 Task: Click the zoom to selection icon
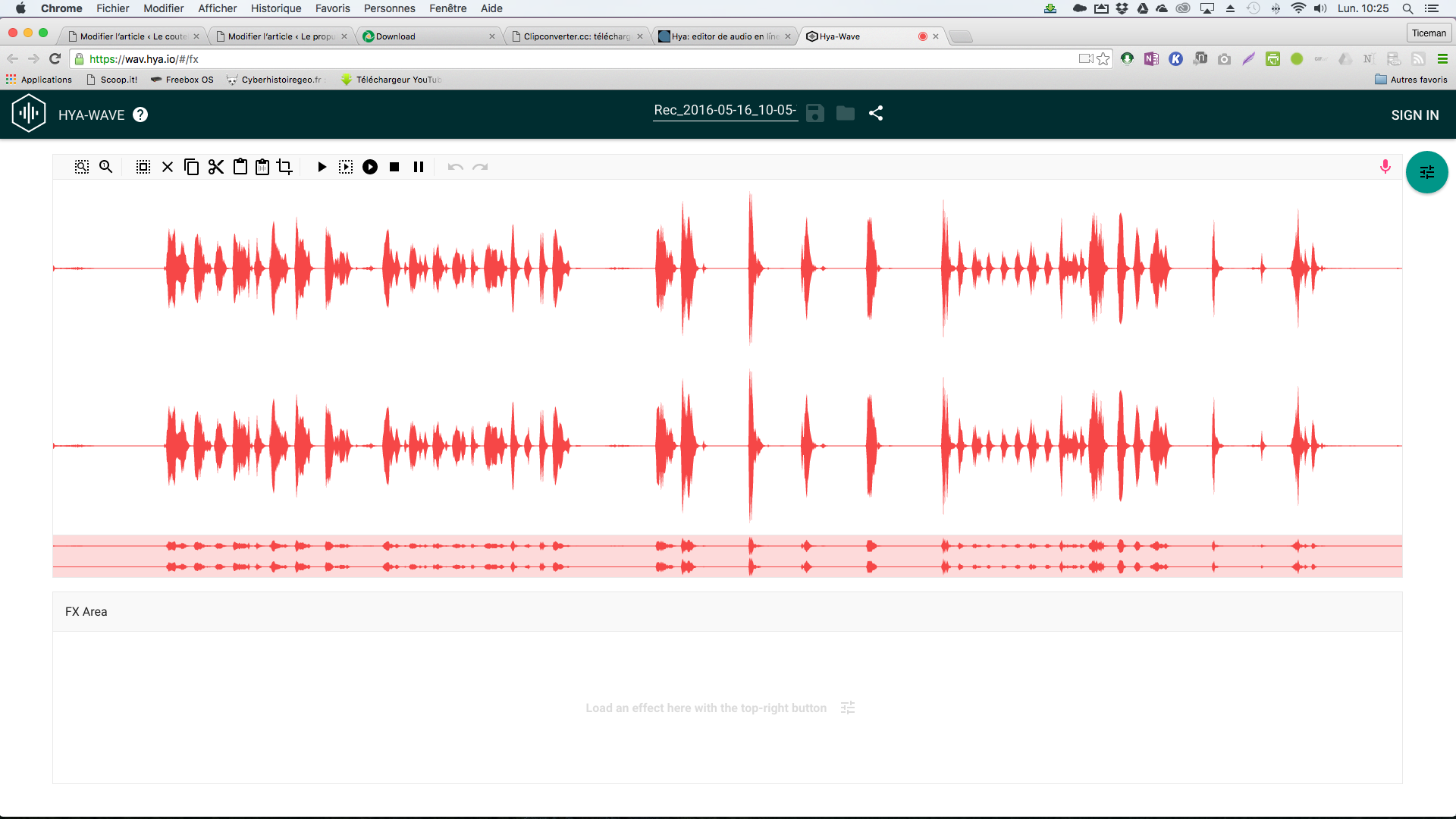click(82, 167)
